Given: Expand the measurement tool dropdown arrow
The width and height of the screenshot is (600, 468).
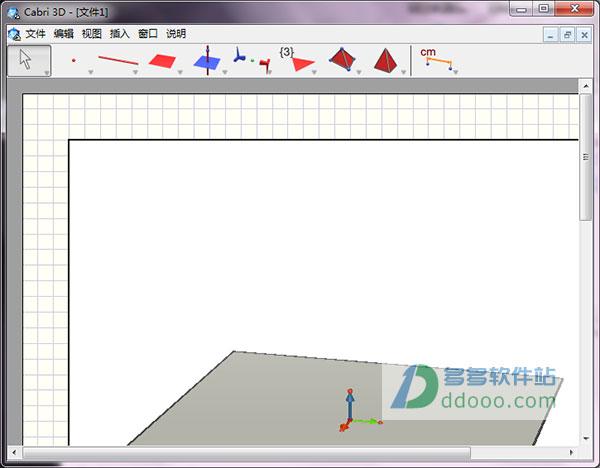Looking at the screenshot, I should pyautogui.click(x=455, y=73).
